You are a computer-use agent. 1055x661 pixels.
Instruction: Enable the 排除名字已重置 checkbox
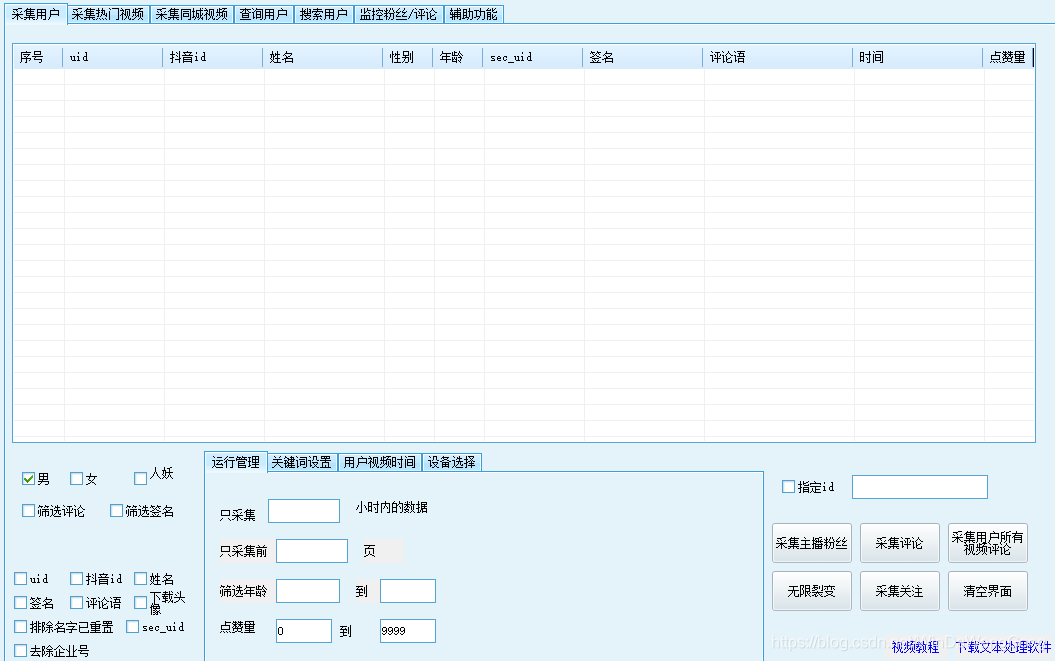21,627
